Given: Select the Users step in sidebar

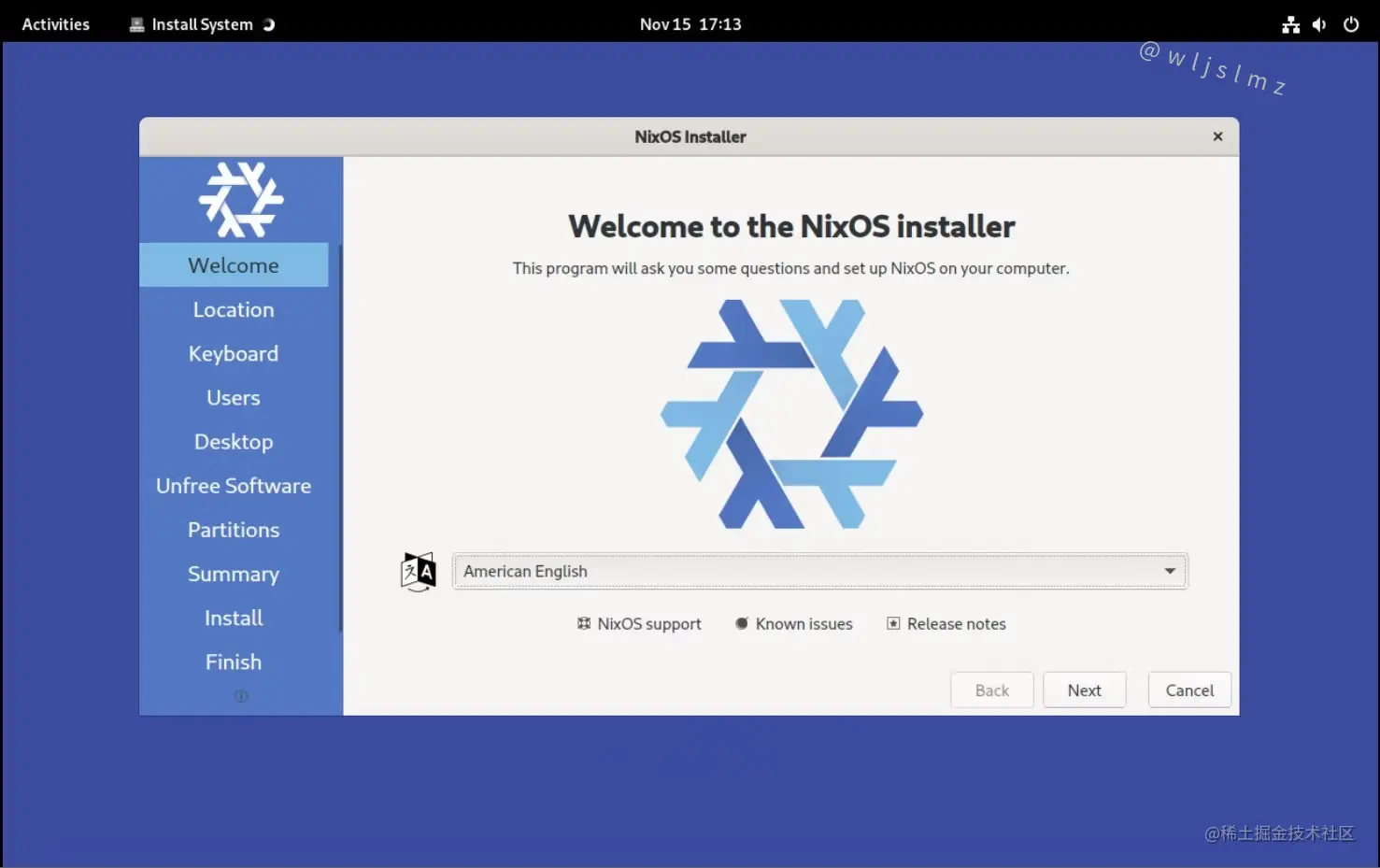Looking at the screenshot, I should click(234, 397).
